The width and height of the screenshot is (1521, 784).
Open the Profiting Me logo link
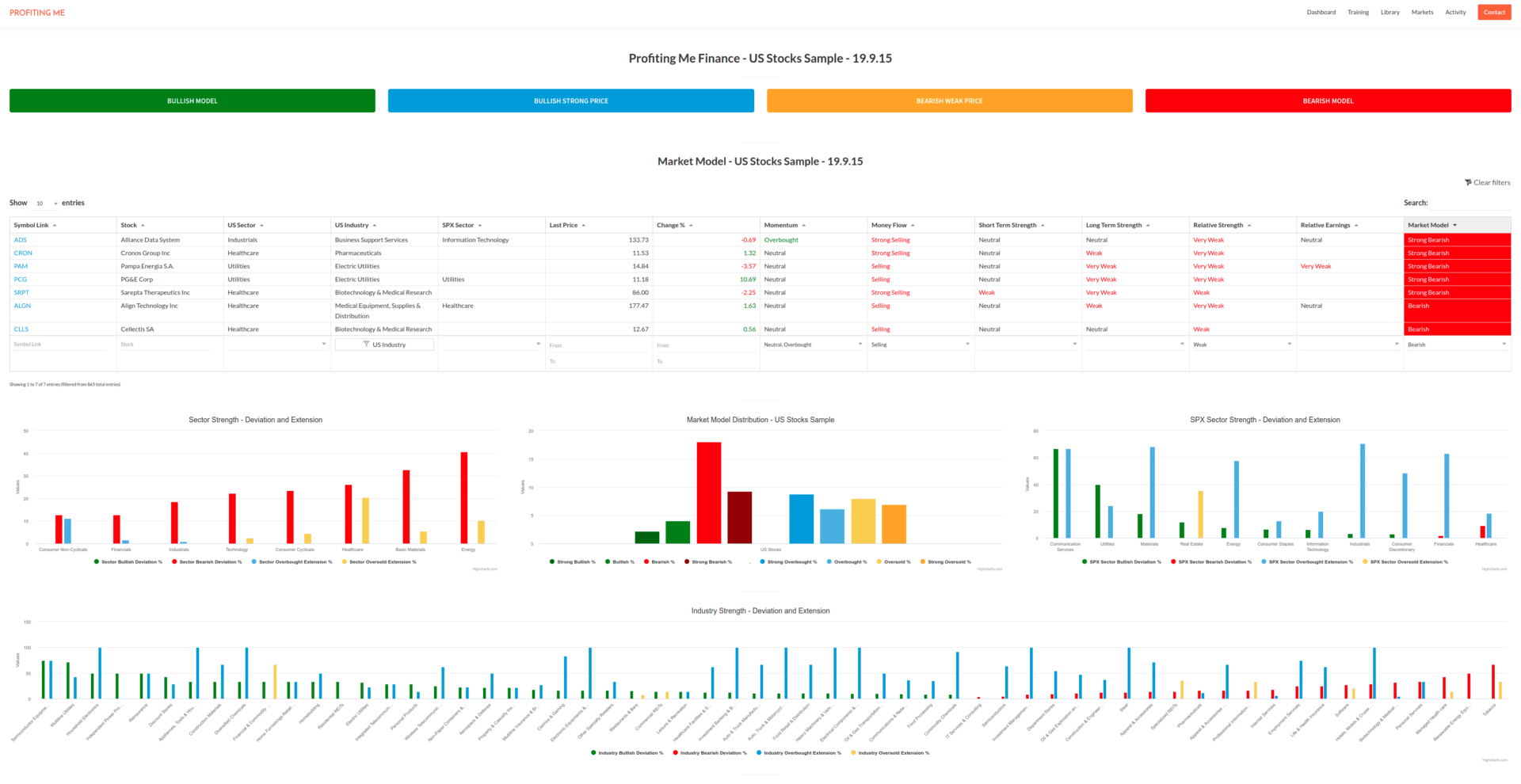coord(37,13)
